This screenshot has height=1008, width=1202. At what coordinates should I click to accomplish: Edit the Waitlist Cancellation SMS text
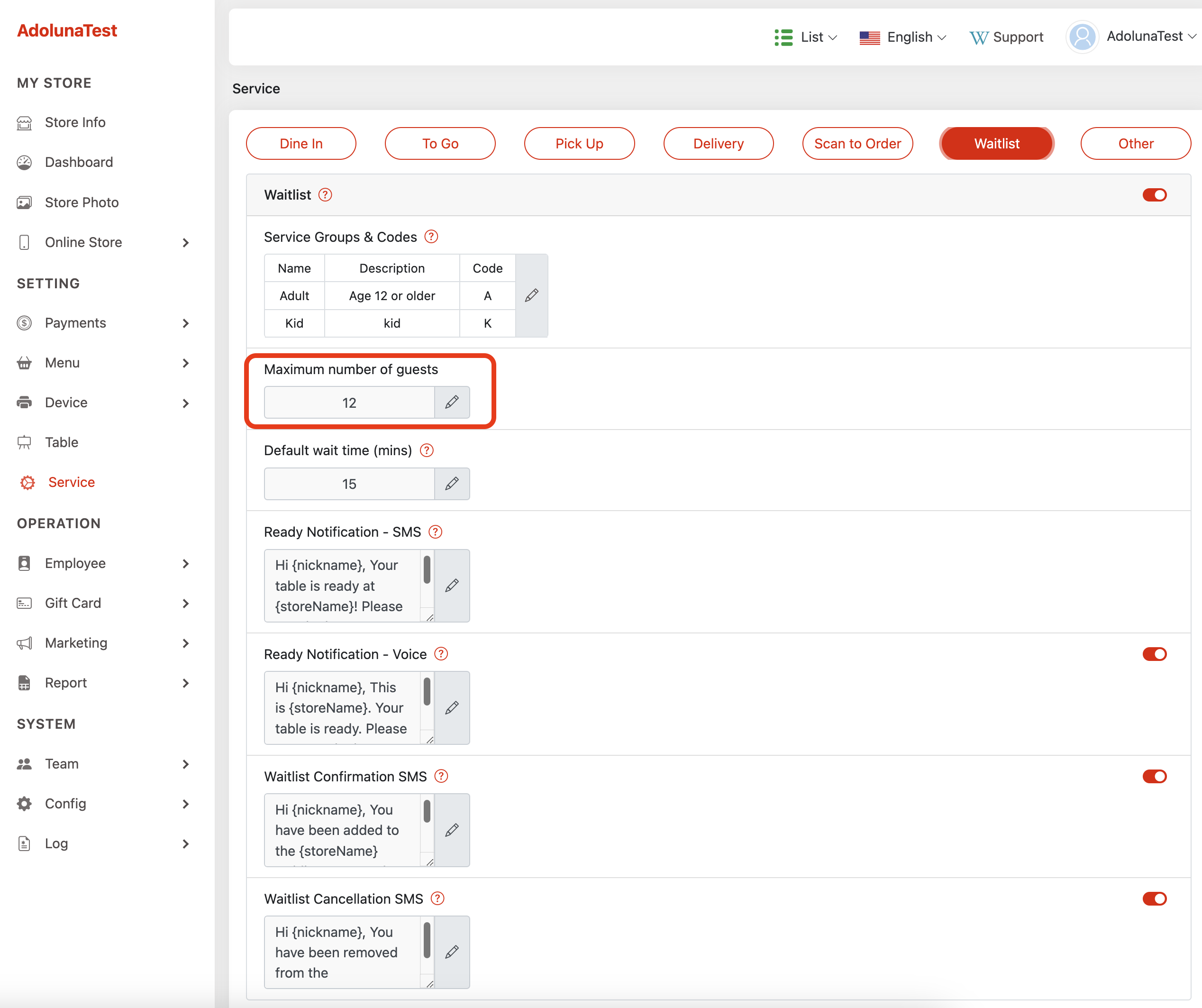coord(452,952)
